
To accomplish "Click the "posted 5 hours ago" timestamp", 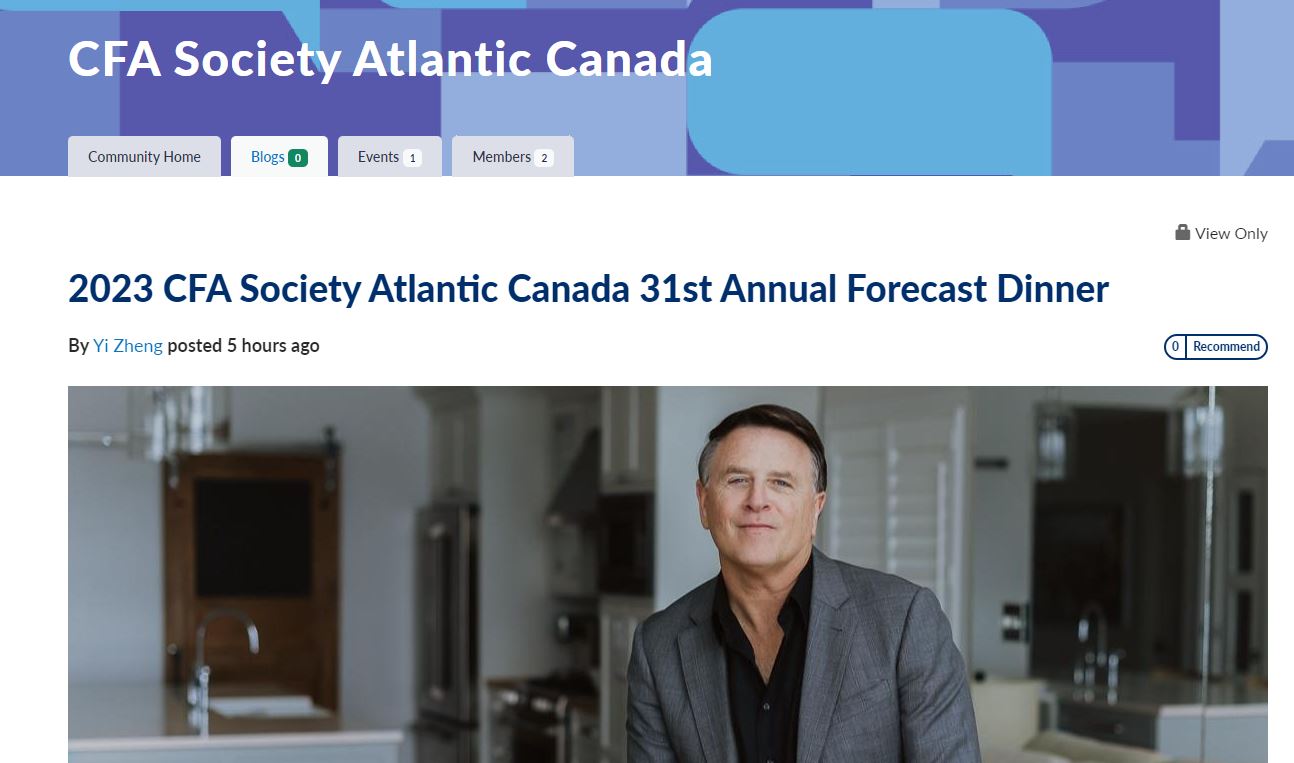I will click(x=243, y=346).
